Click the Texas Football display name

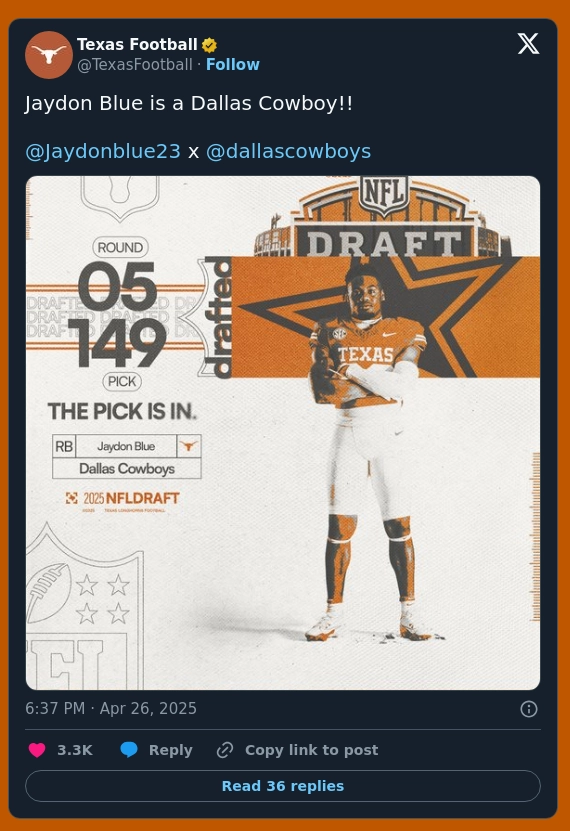[137, 45]
